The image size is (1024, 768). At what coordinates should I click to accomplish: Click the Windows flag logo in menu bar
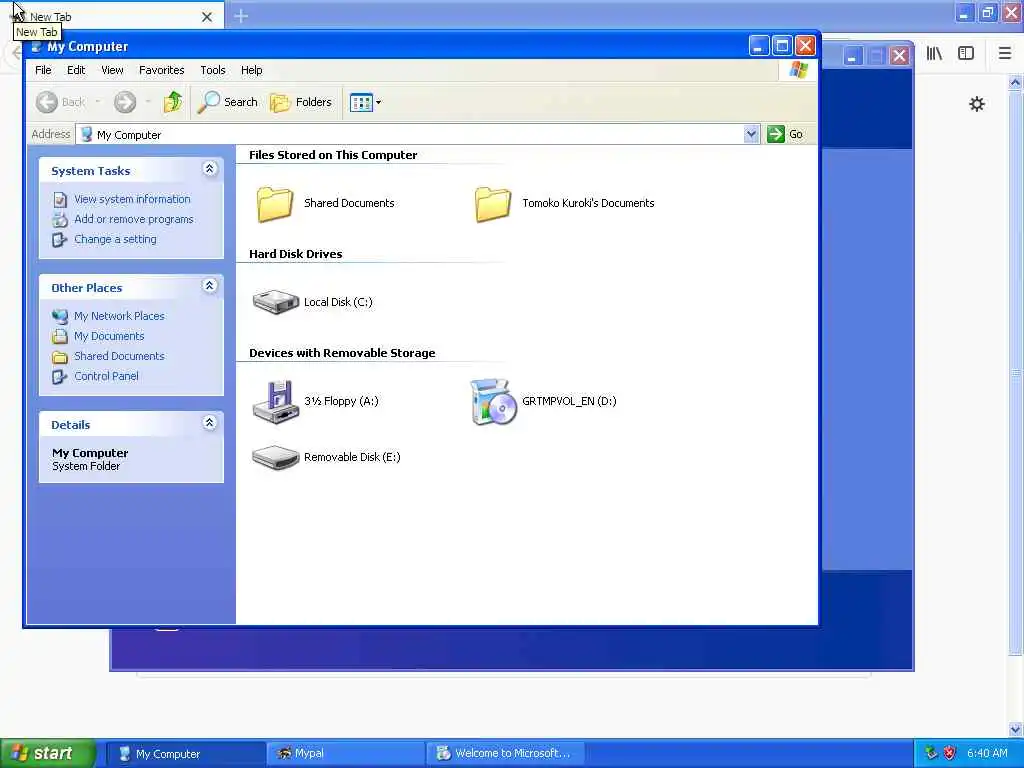click(798, 70)
